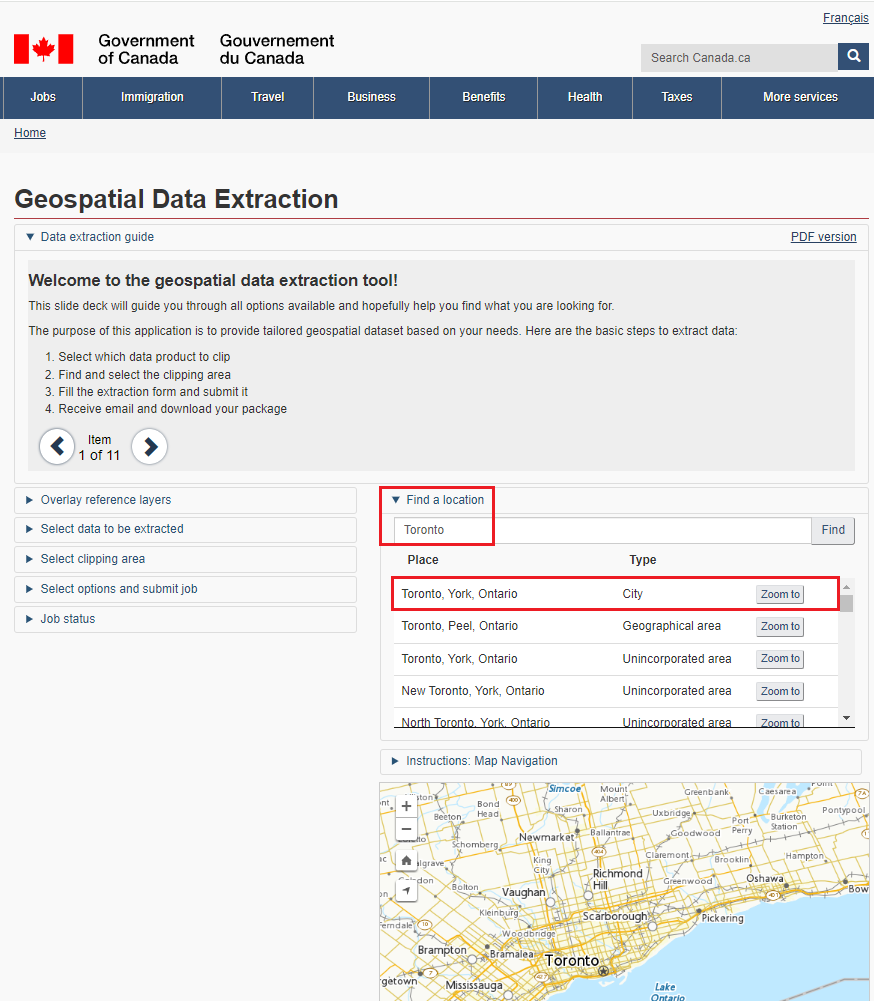Screen dimensions: 874x1001
Task: Zoom out on the map with minus
Action: pyautogui.click(x=407, y=829)
